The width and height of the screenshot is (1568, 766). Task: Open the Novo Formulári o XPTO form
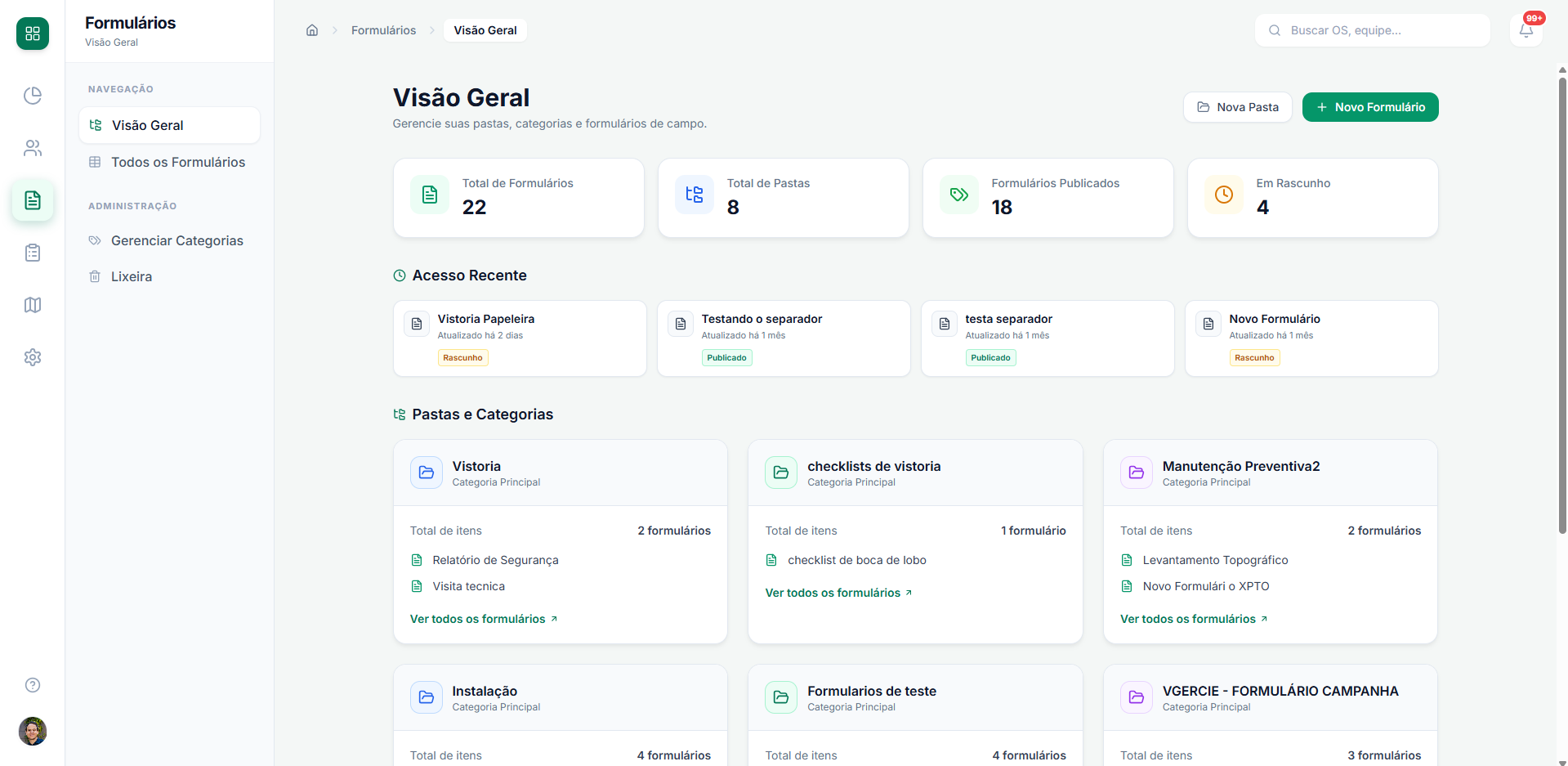(1206, 586)
